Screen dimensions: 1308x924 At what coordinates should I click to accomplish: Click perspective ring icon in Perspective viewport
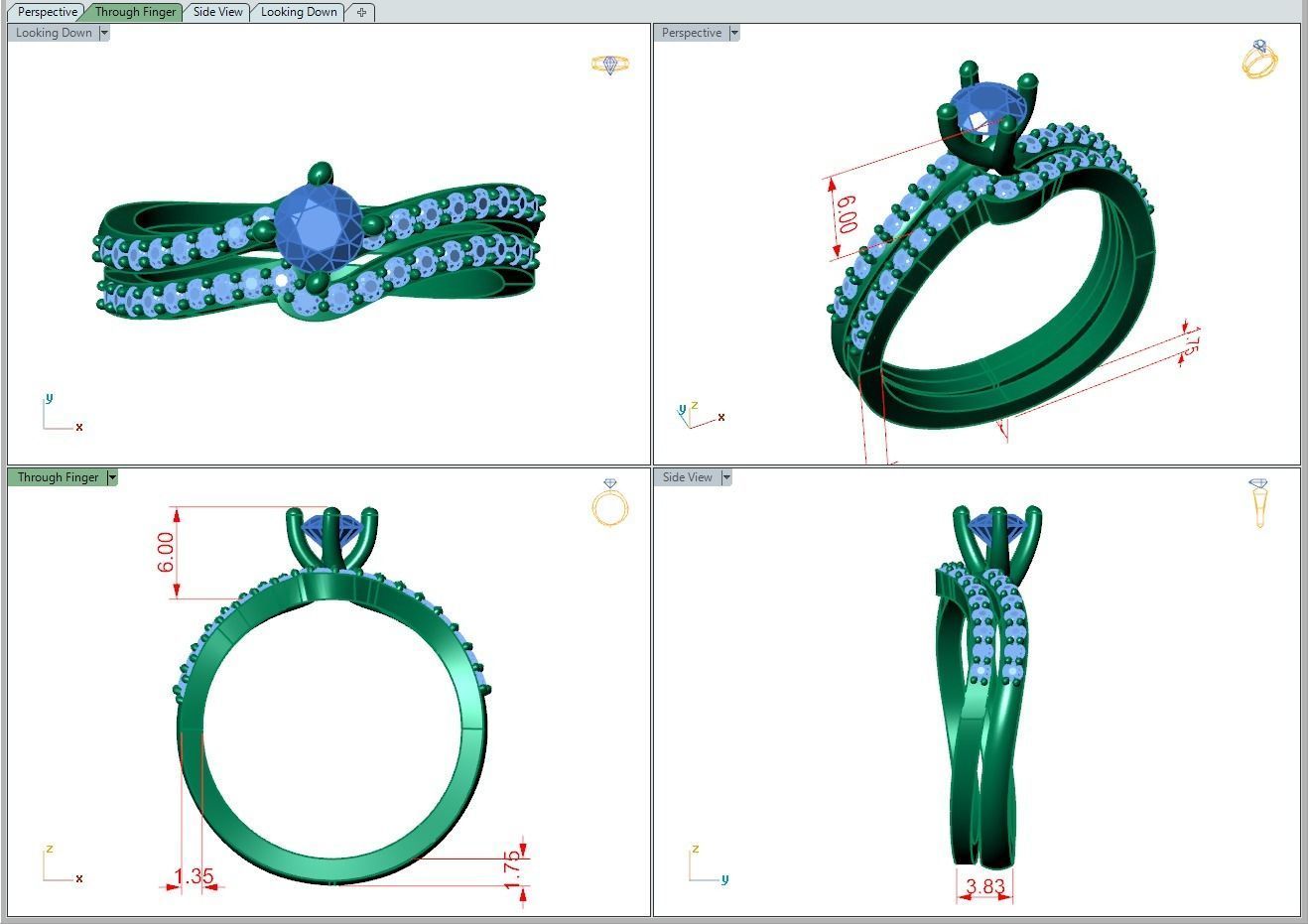tap(1259, 59)
